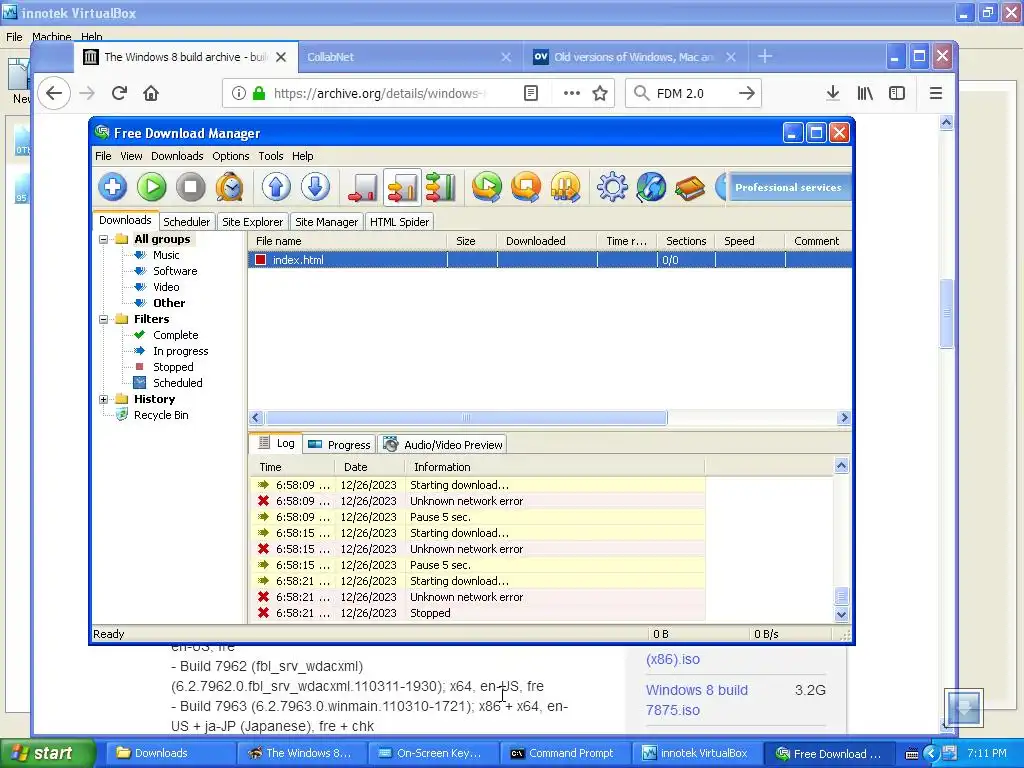Viewport: 1024px width, 768px height.
Task: Click the orange pause all downloads icon
Action: (566, 187)
